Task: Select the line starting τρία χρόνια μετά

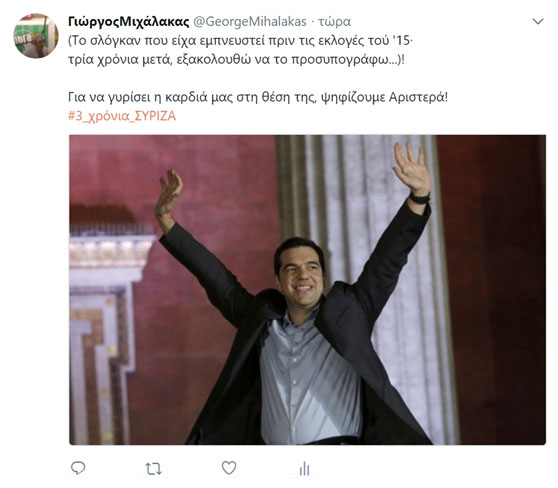Action: pos(236,59)
